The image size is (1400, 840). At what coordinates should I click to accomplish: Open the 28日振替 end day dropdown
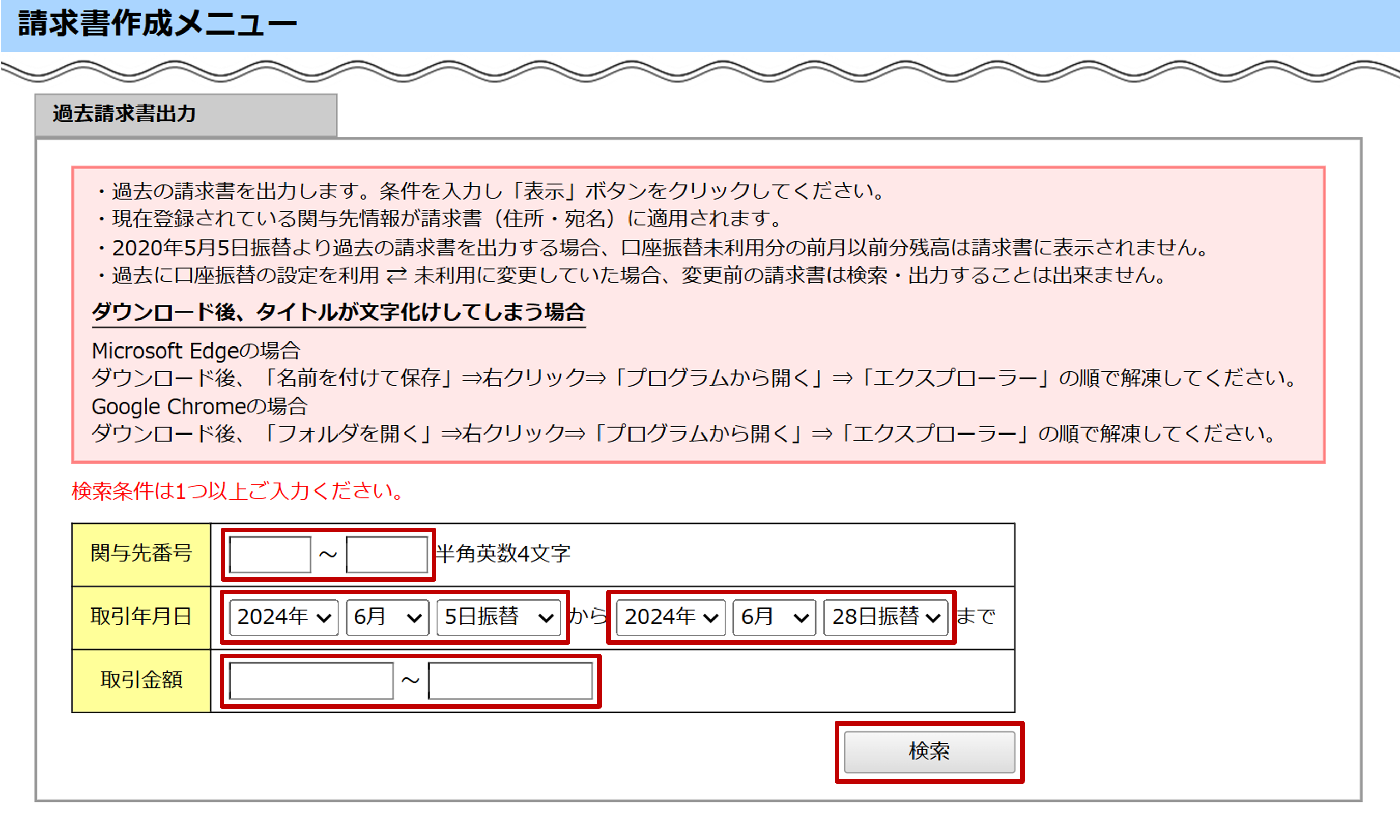click(885, 617)
